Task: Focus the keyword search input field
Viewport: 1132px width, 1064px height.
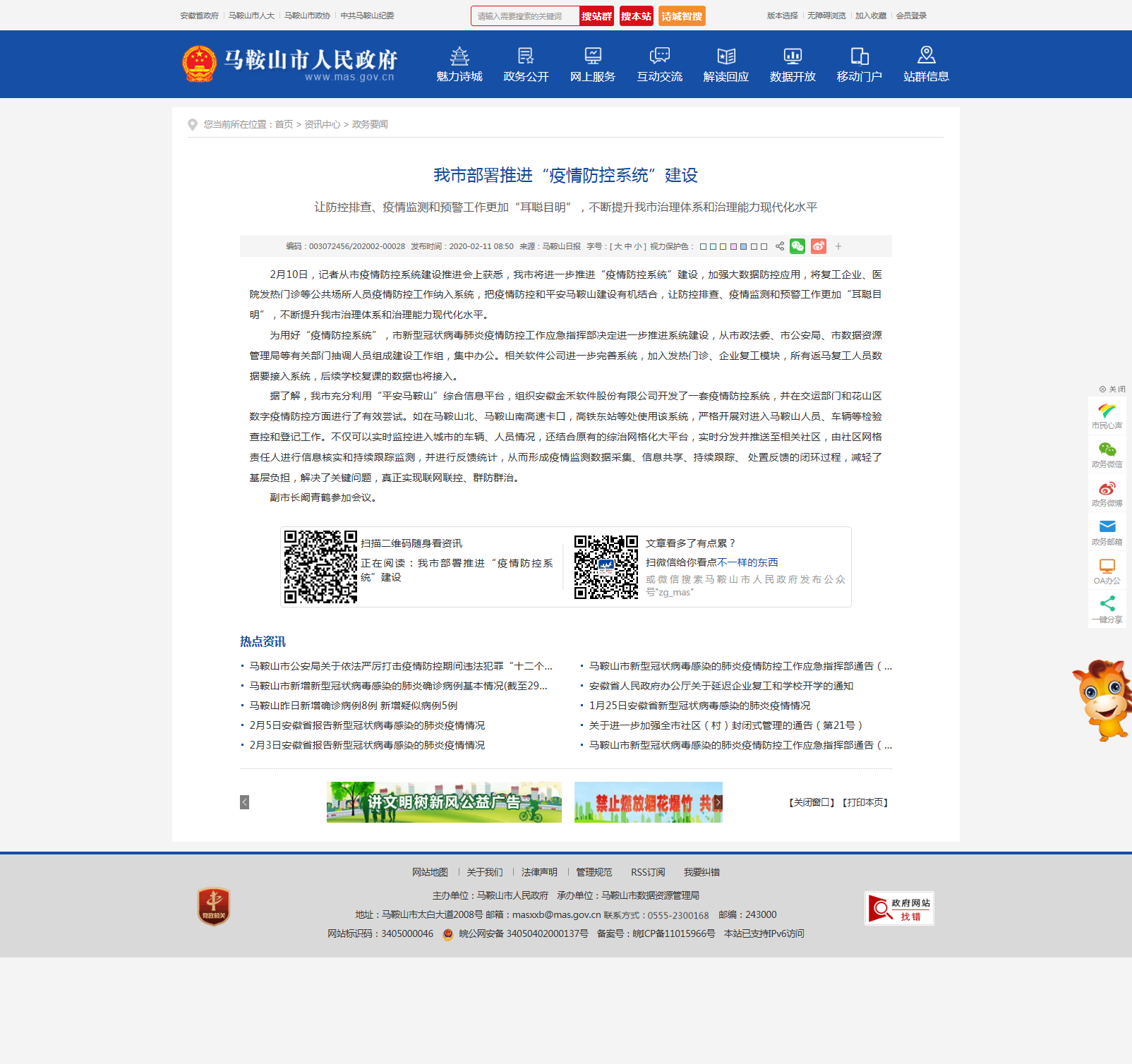Action: [525, 16]
